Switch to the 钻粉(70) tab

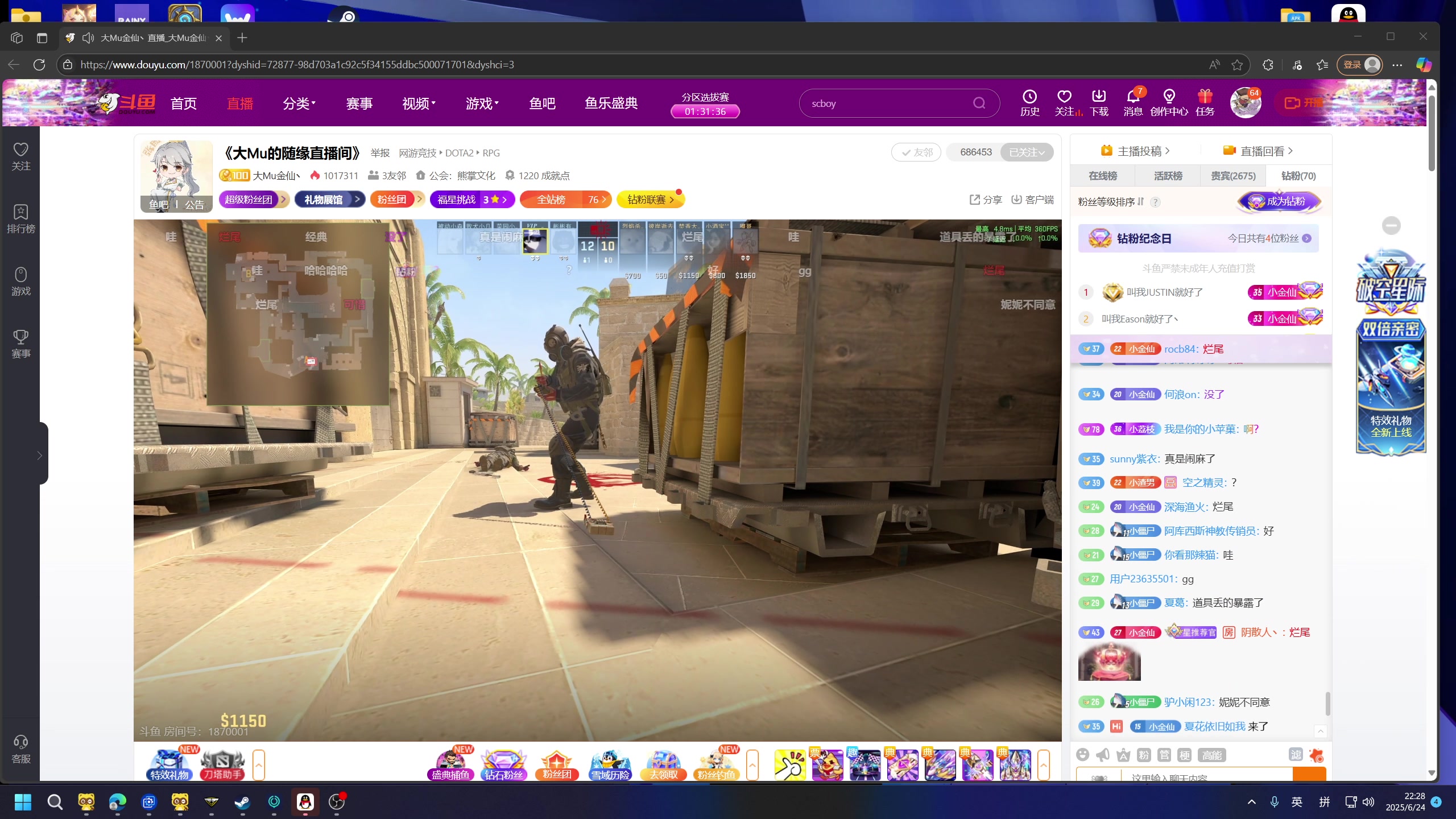(1298, 176)
